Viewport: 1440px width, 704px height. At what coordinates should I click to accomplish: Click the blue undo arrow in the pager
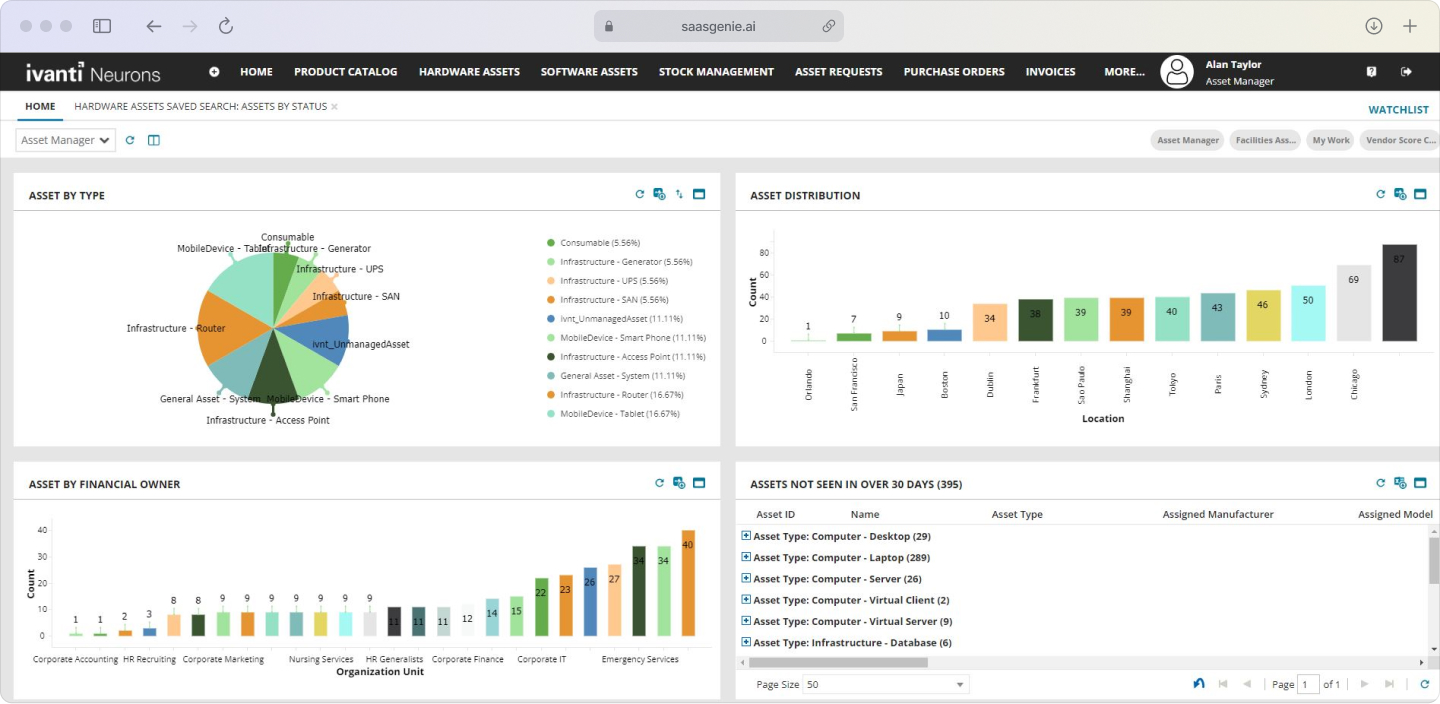point(1199,684)
